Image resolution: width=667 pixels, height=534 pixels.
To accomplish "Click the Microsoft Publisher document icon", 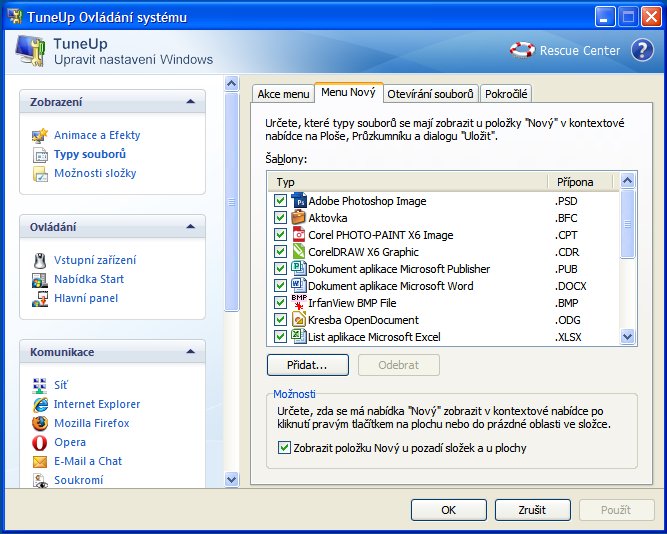I will click(x=299, y=268).
